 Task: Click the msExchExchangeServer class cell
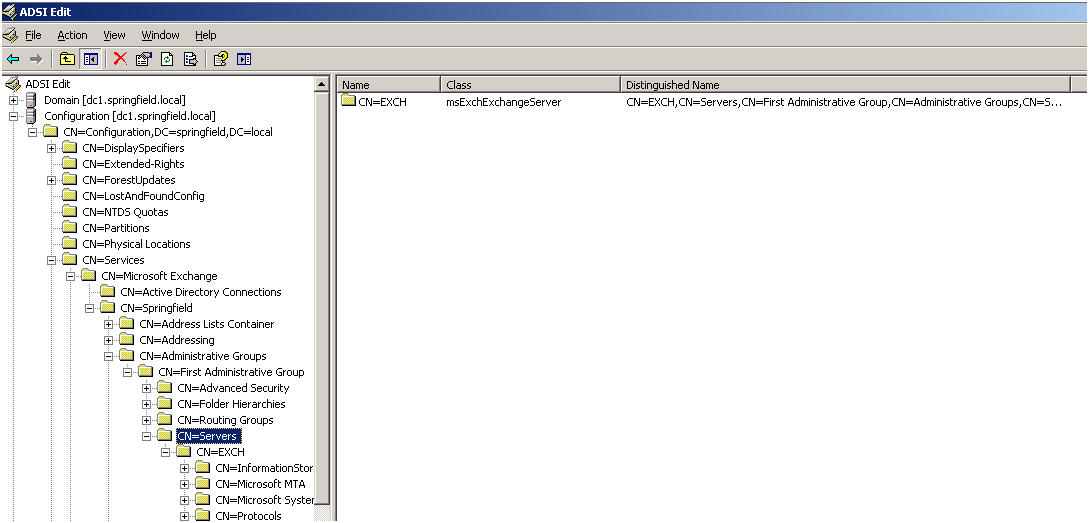(x=504, y=102)
